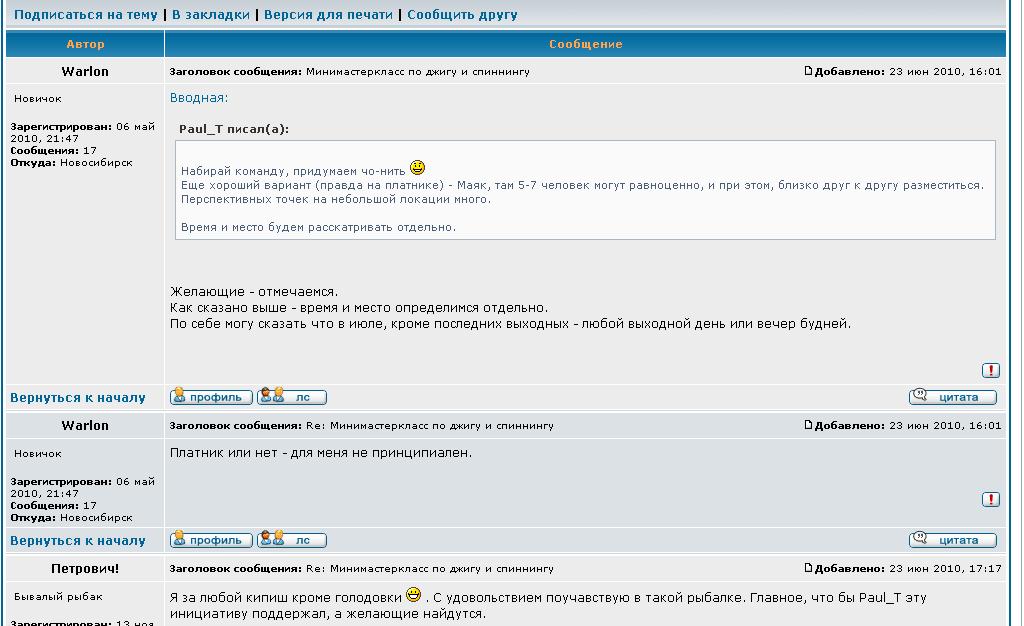Click Вернуться к началу under the second post
1024x626 pixels.
78,541
